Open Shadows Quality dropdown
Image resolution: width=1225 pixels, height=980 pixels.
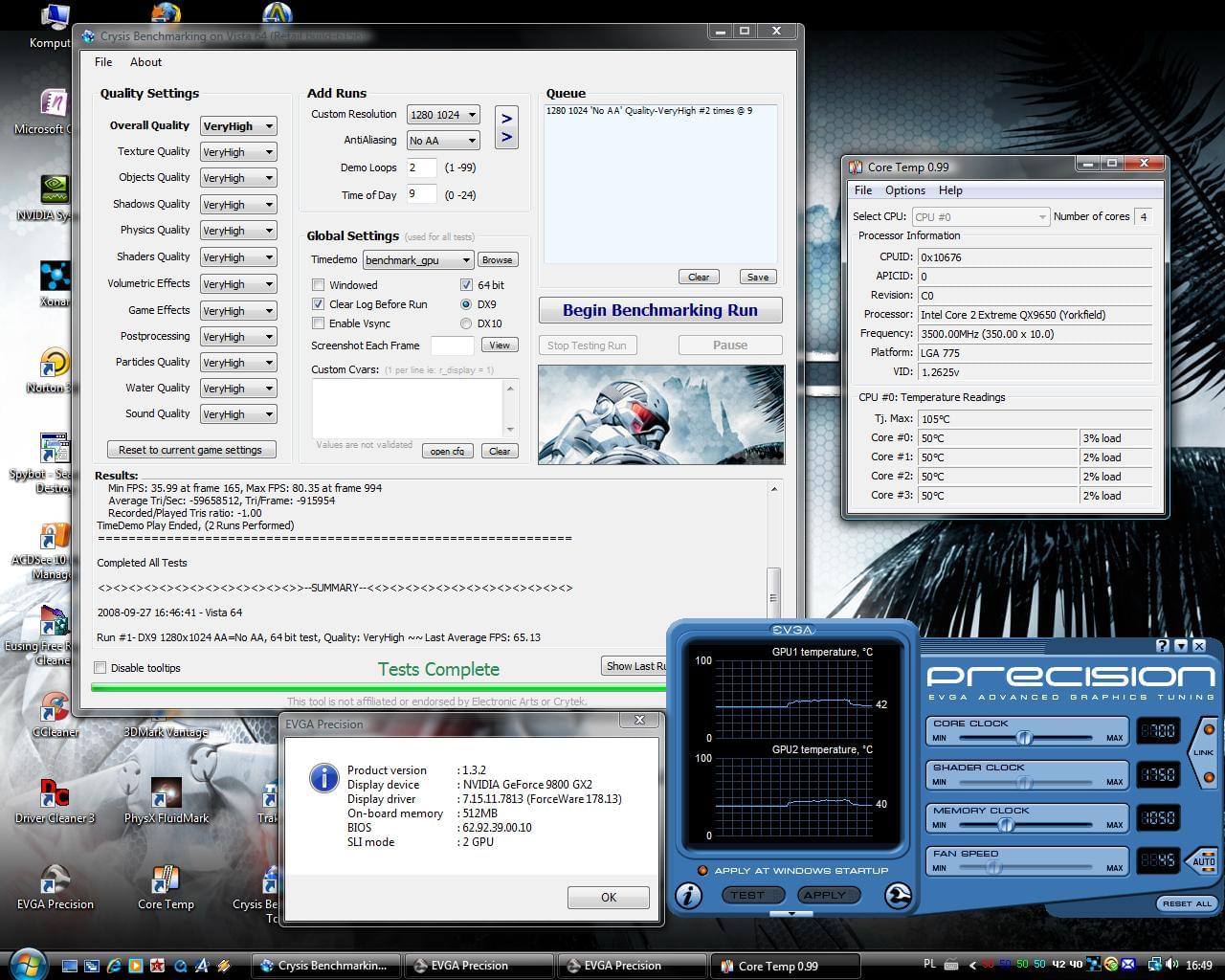(238, 205)
